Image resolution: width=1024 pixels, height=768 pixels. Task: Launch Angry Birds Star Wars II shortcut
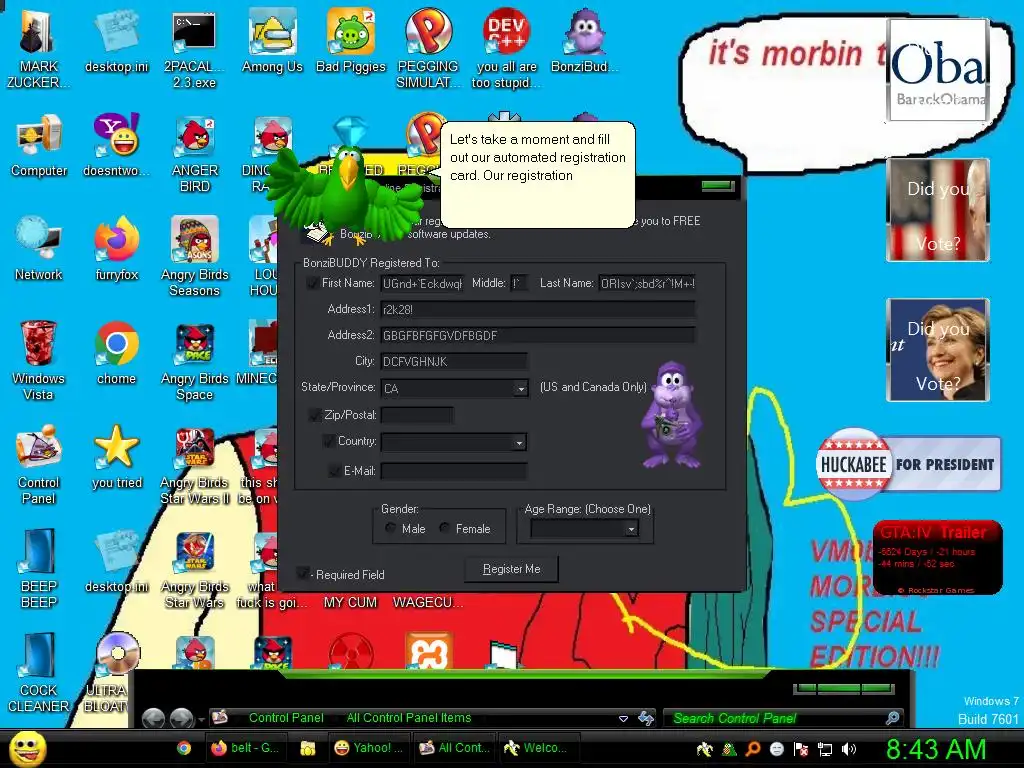point(195,465)
